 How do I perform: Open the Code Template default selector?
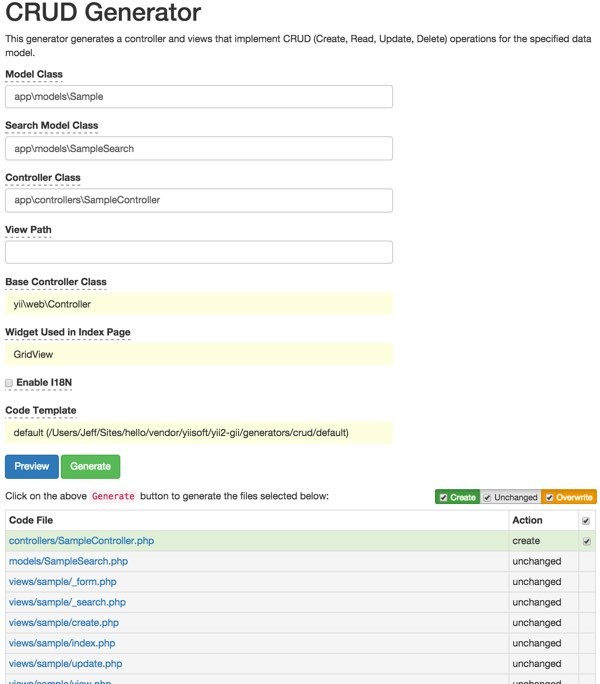[199, 433]
